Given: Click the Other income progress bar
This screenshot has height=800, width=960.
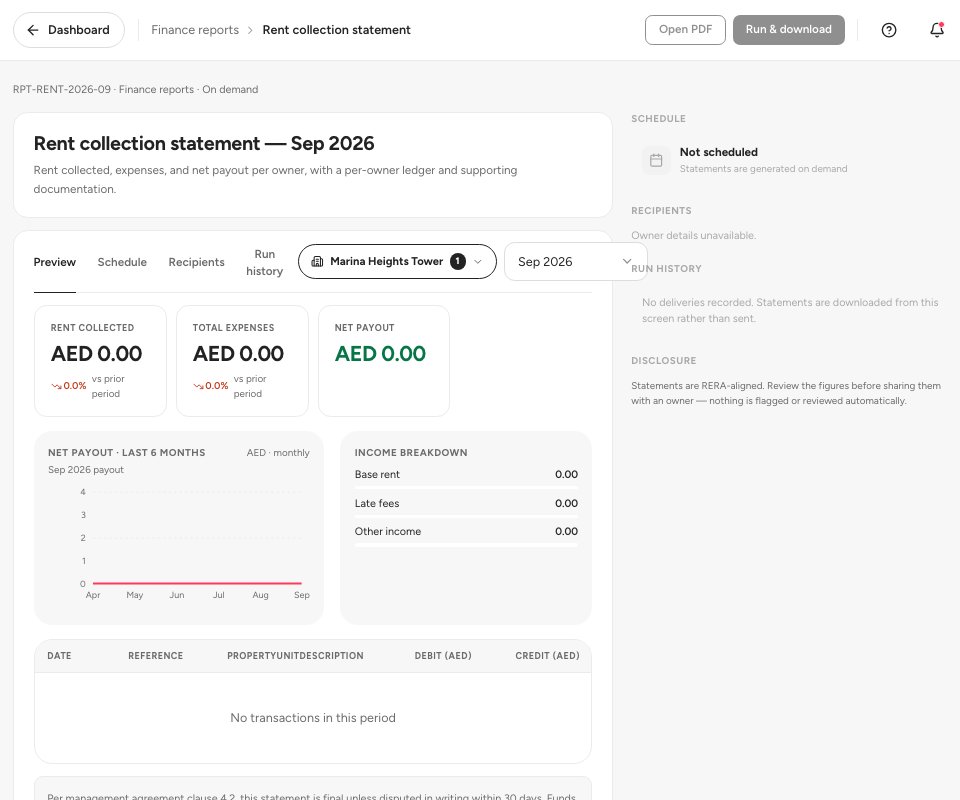Looking at the screenshot, I should point(466,545).
